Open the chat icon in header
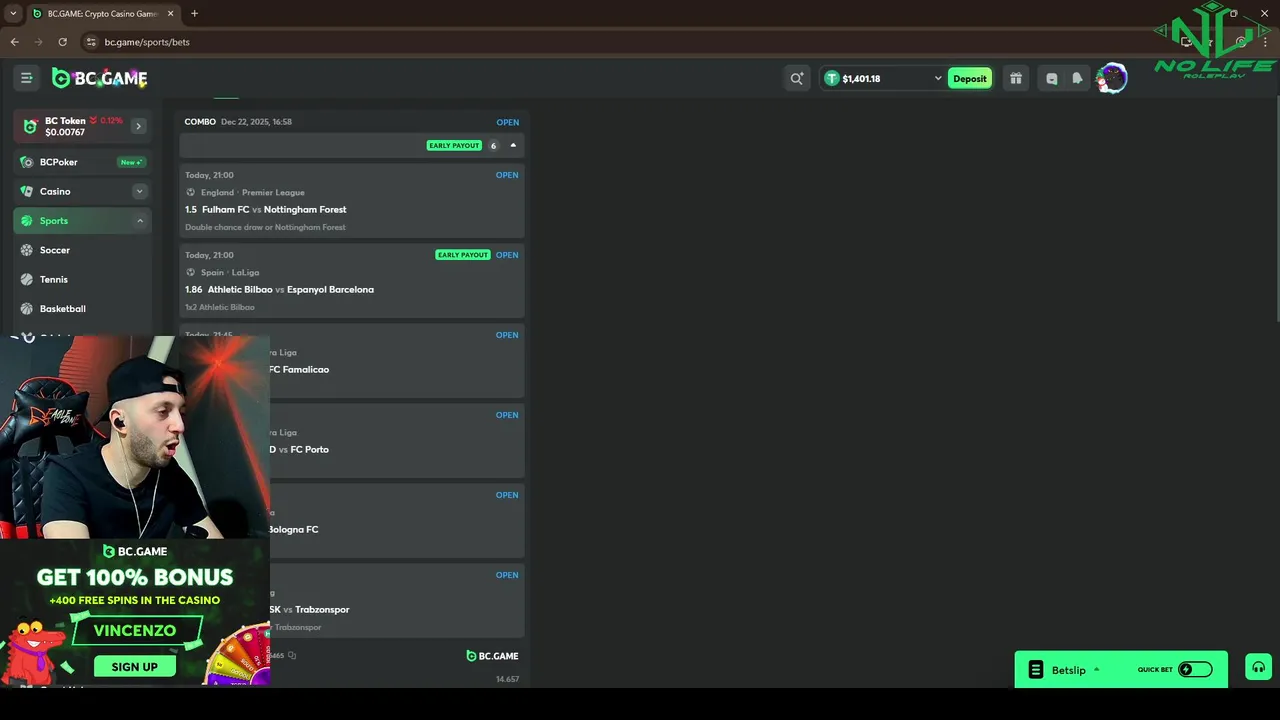The image size is (1280, 720). pos(1052,78)
